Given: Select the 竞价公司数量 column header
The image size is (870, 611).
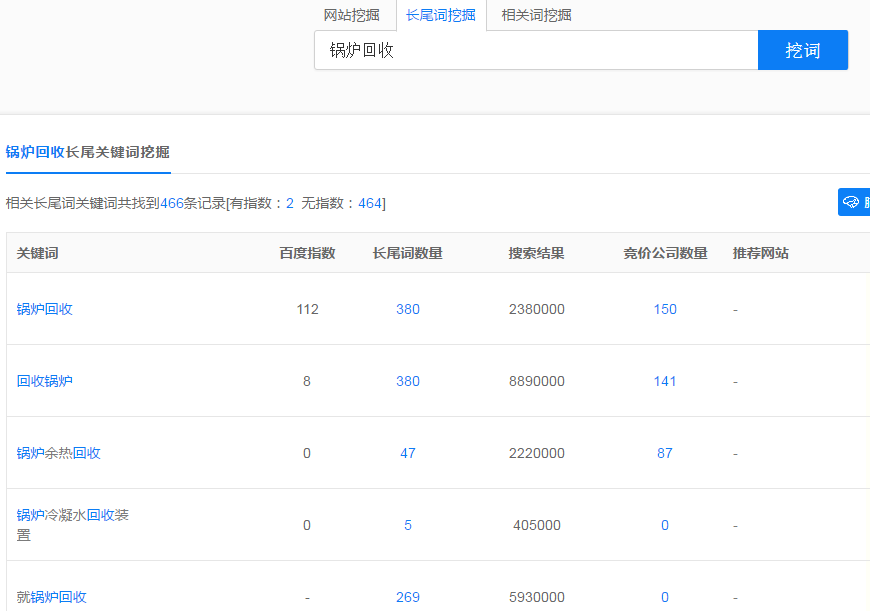Looking at the screenshot, I should coord(665,253).
